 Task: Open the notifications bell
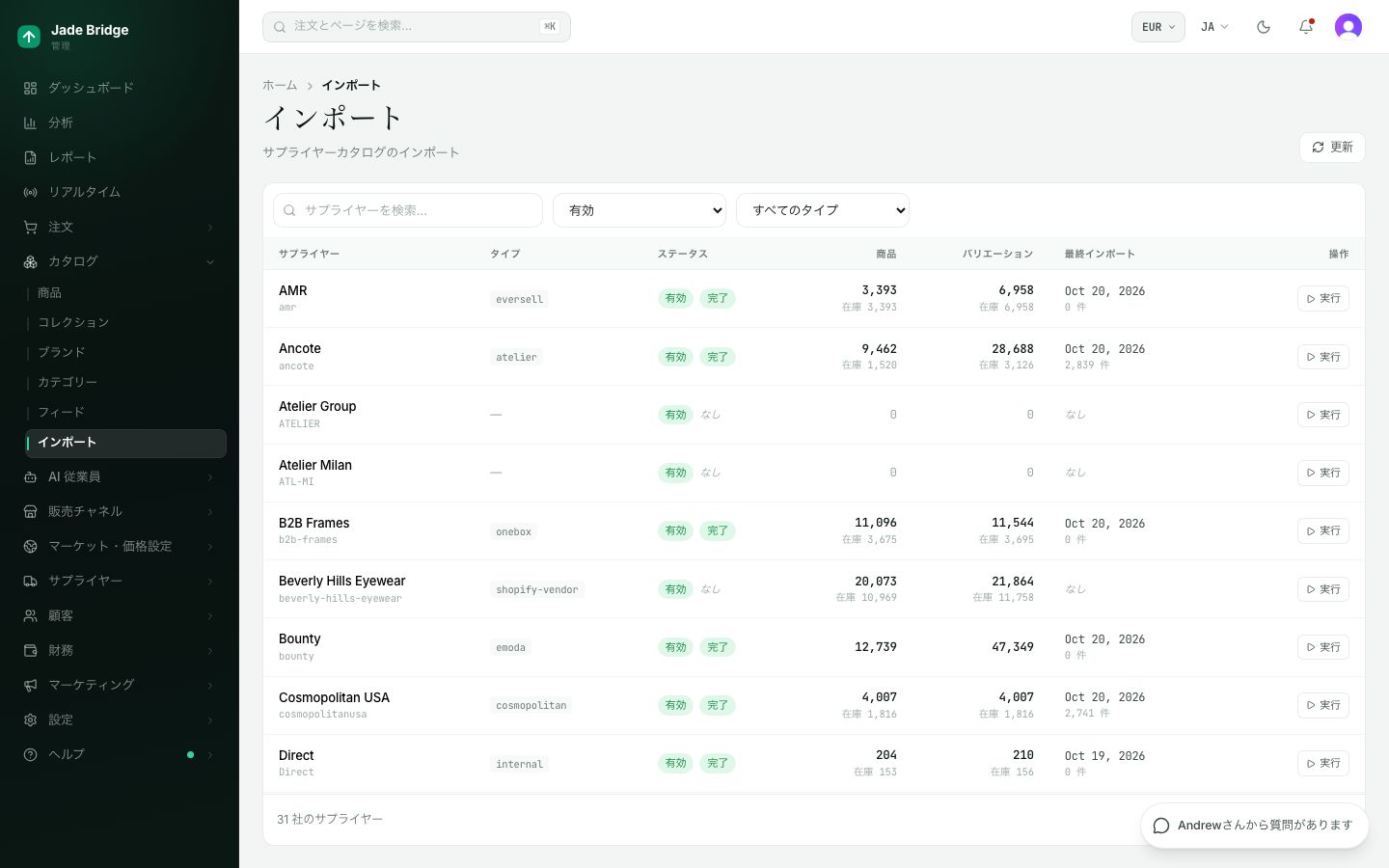pyautogui.click(x=1306, y=27)
